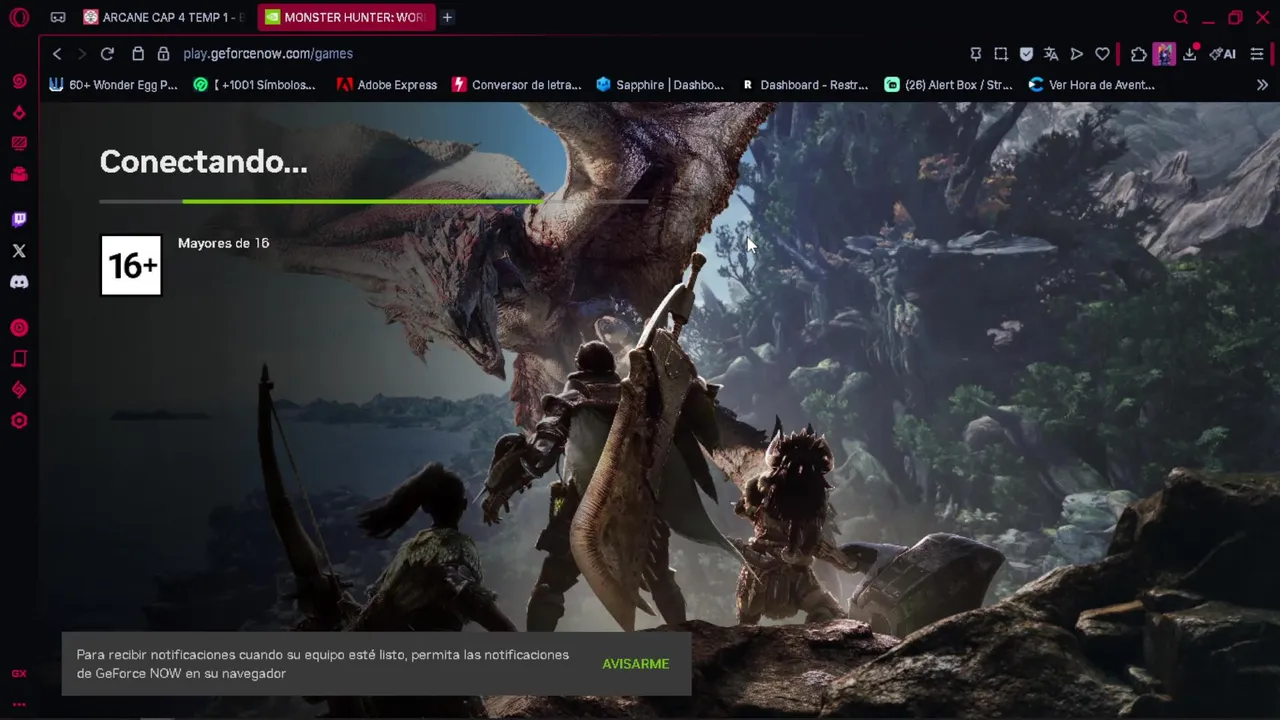Click the sidebar toolbox icon above Twitch
The image size is (1280, 720).
(x=19, y=174)
